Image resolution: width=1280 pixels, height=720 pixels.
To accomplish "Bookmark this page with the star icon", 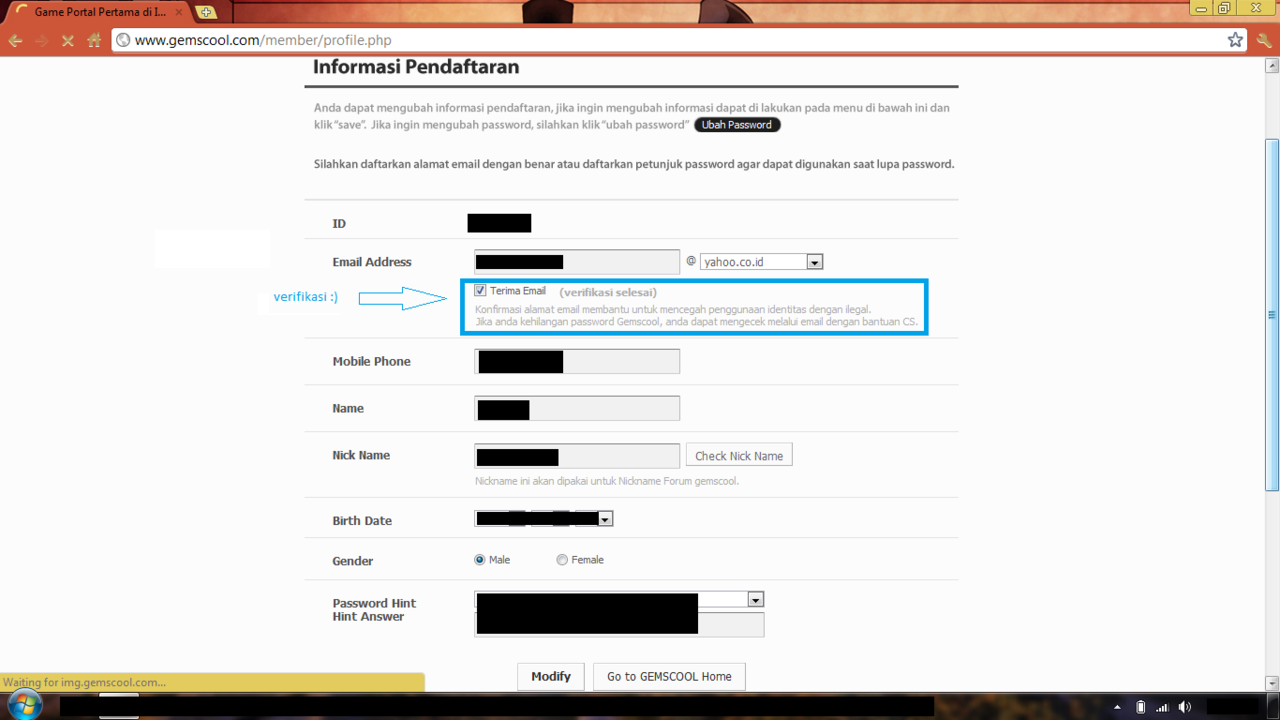I will 1235,40.
